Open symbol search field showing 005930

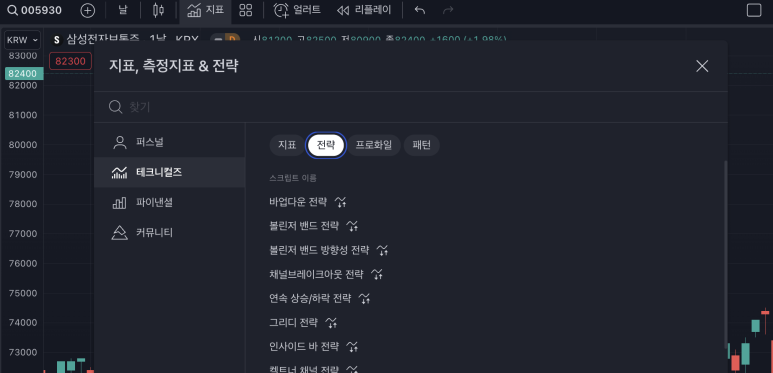click(x=35, y=10)
